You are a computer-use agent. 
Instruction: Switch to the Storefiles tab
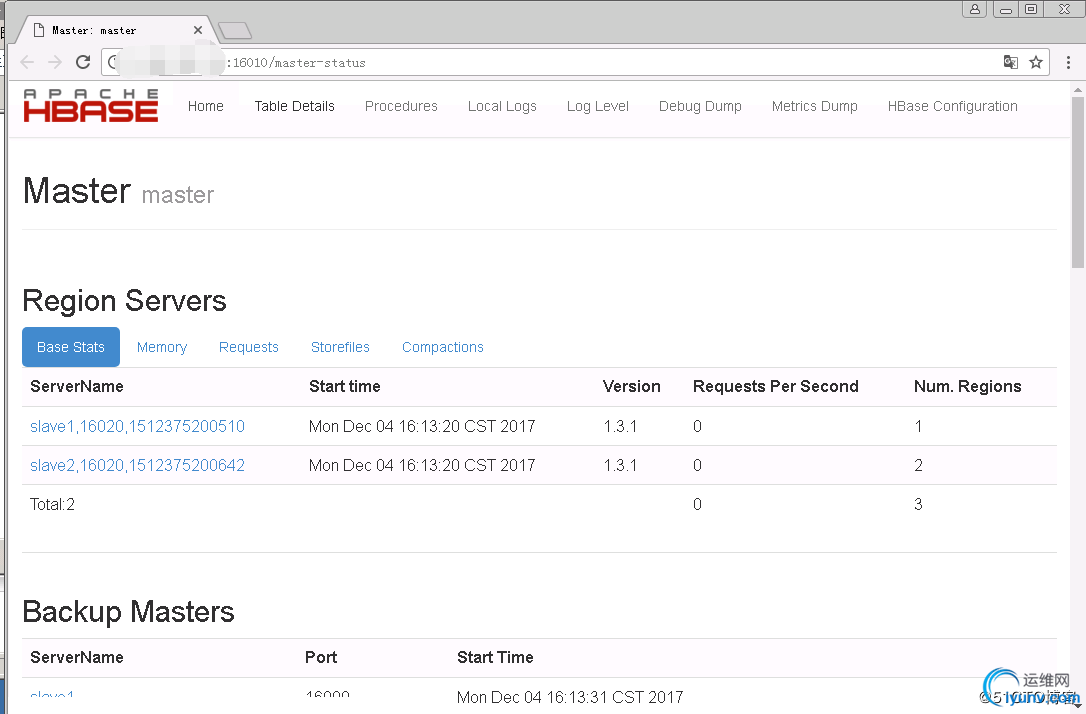coord(340,347)
